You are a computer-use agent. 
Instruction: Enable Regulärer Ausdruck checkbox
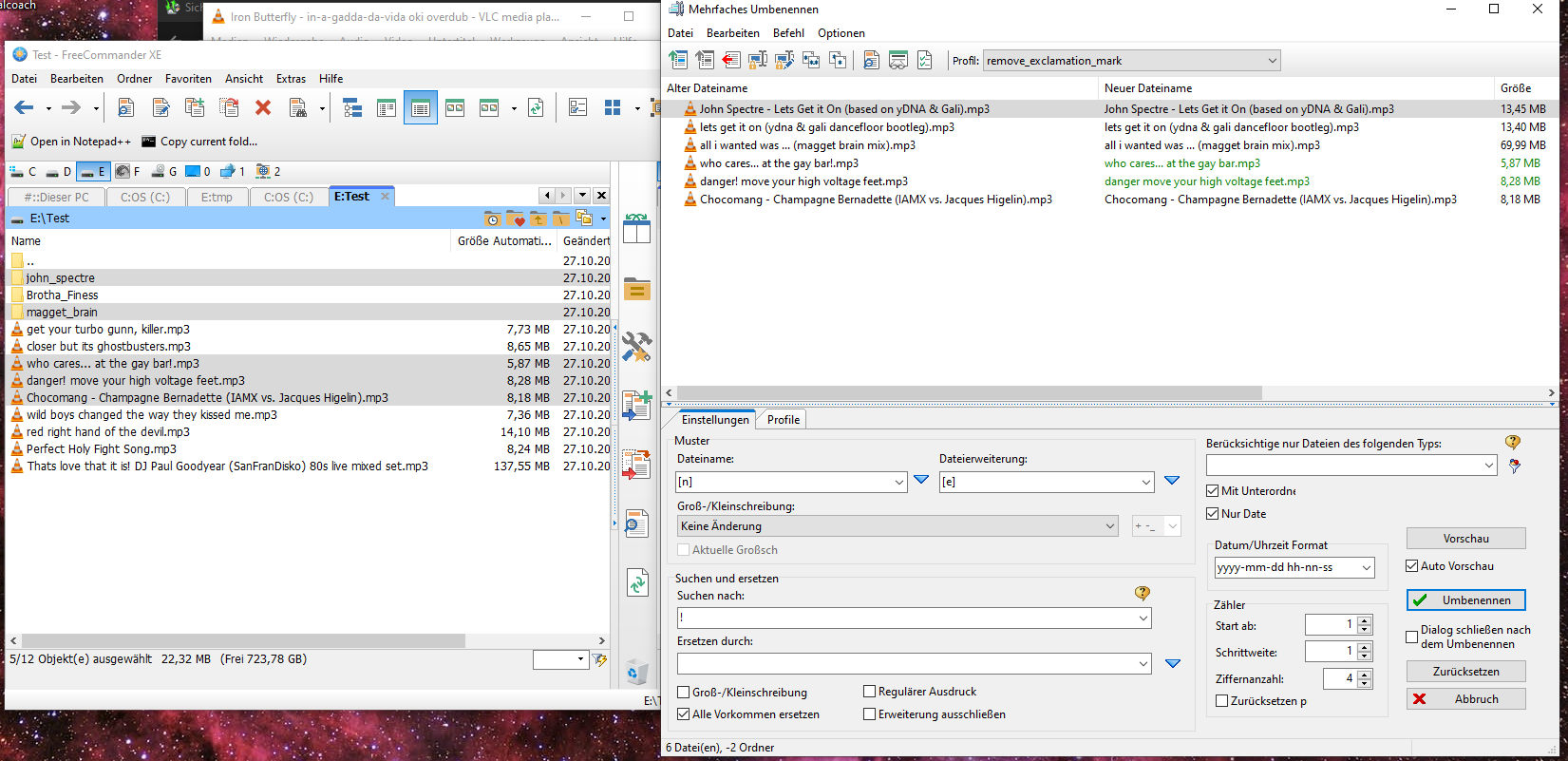click(869, 692)
